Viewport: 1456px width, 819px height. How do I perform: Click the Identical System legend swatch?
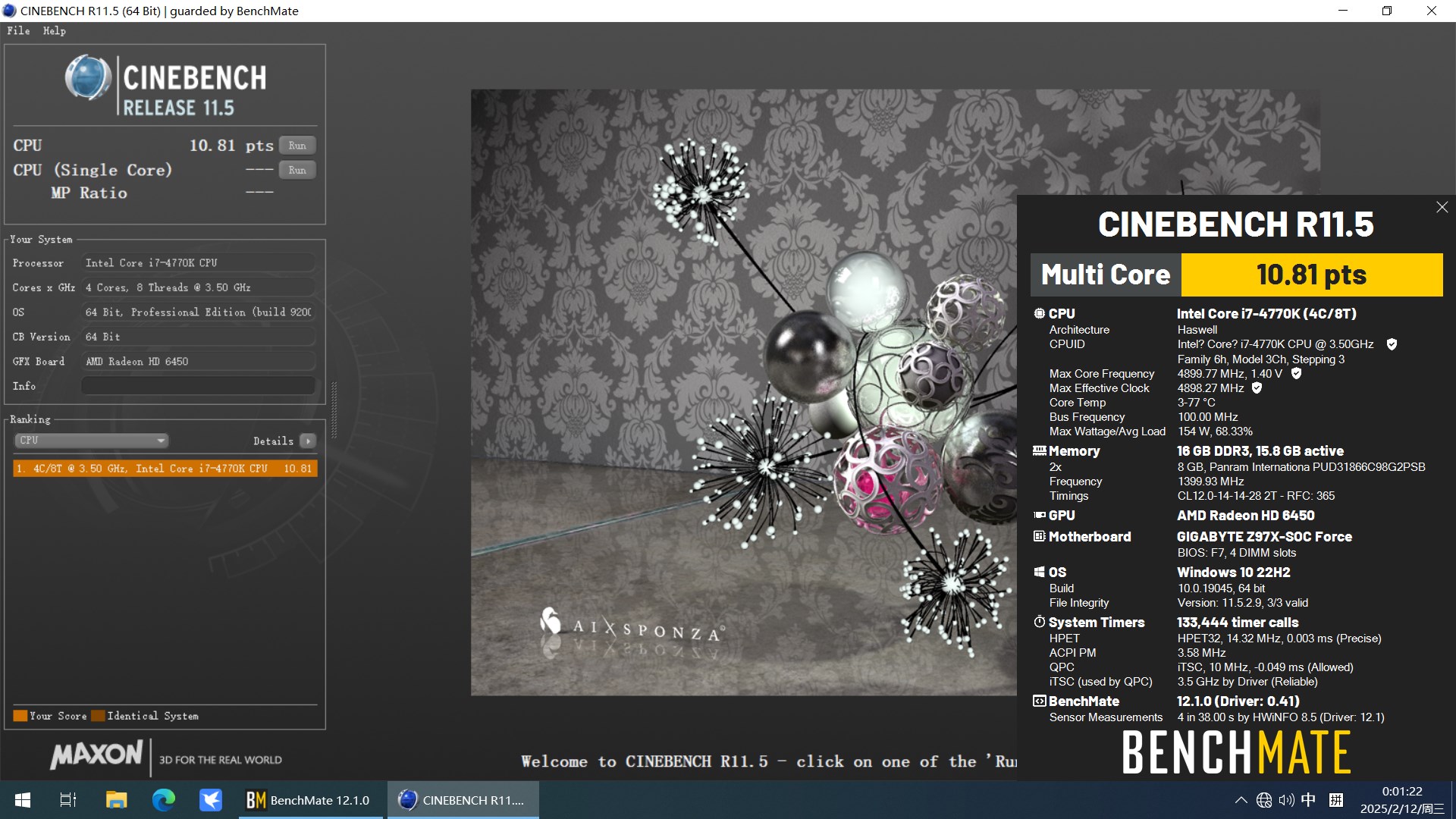[x=98, y=716]
